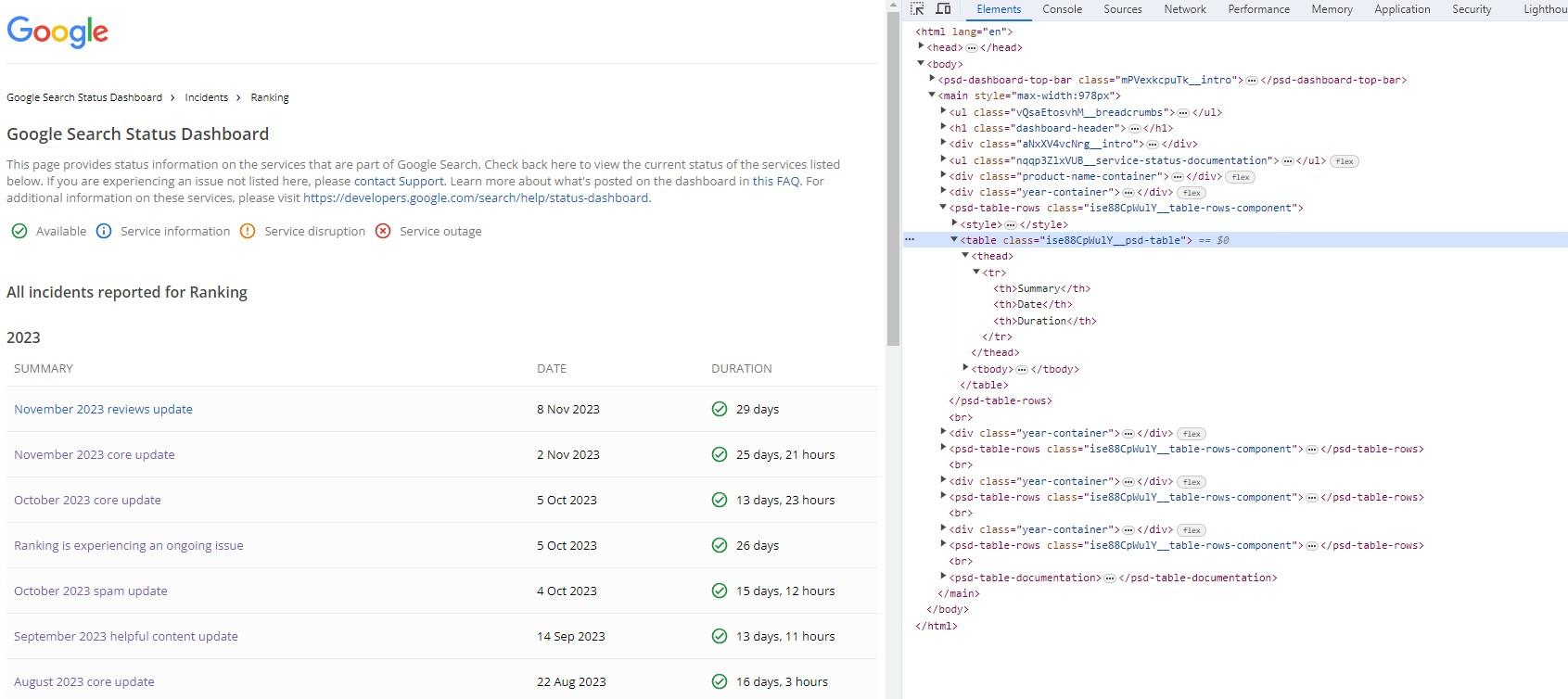Screen dimensions: 1568x699
Task: Click the status check icon beside 16 days, 3 hours
Action: (720, 681)
